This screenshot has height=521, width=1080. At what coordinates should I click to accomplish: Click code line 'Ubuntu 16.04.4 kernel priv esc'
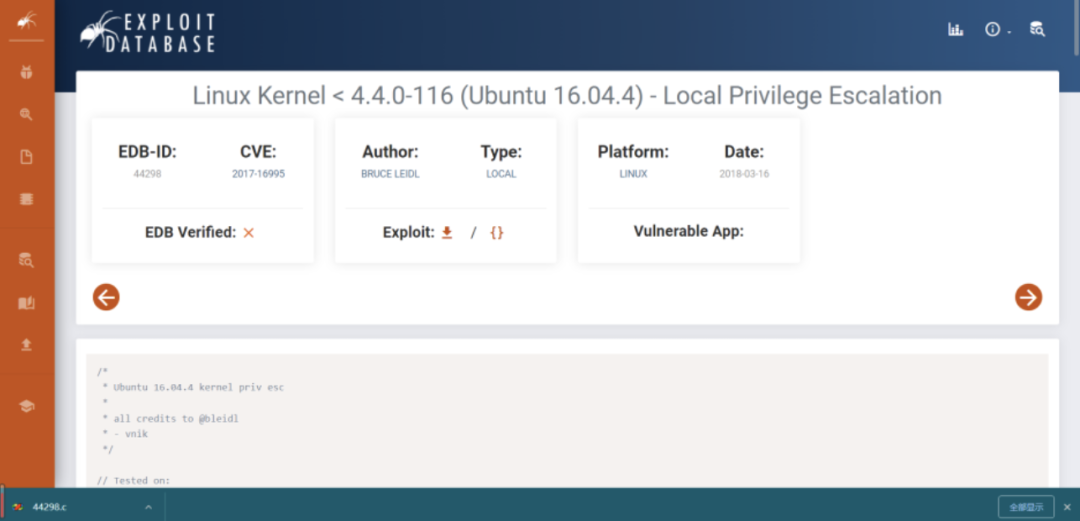click(x=198, y=387)
